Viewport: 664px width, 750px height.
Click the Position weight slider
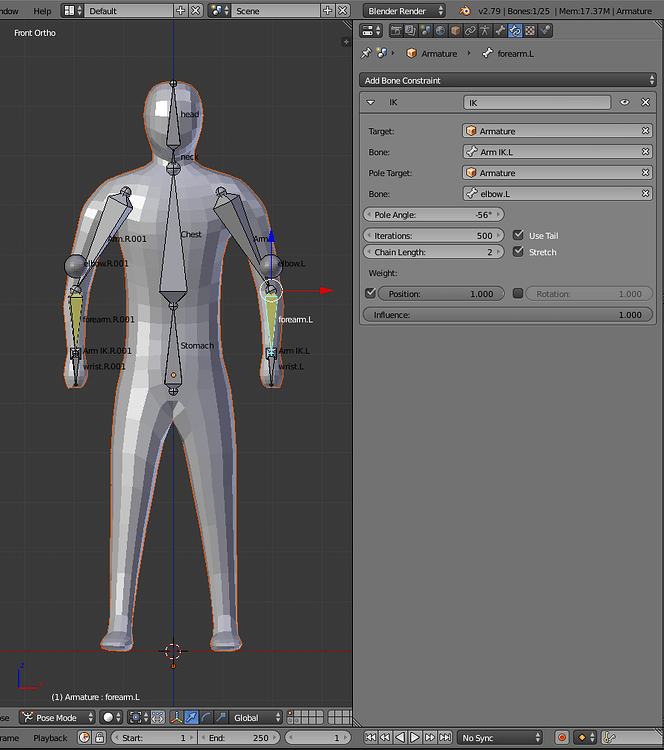coord(441,294)
